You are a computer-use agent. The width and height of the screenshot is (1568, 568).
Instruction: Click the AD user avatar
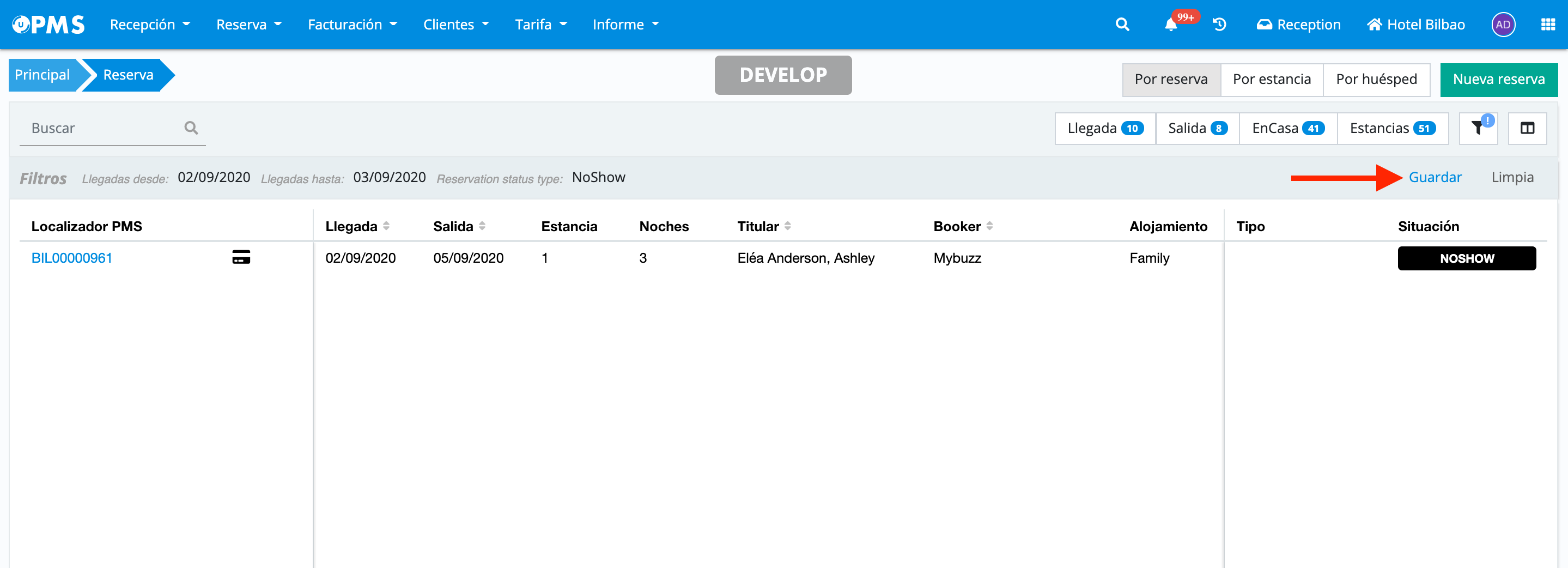[1502, 25]
